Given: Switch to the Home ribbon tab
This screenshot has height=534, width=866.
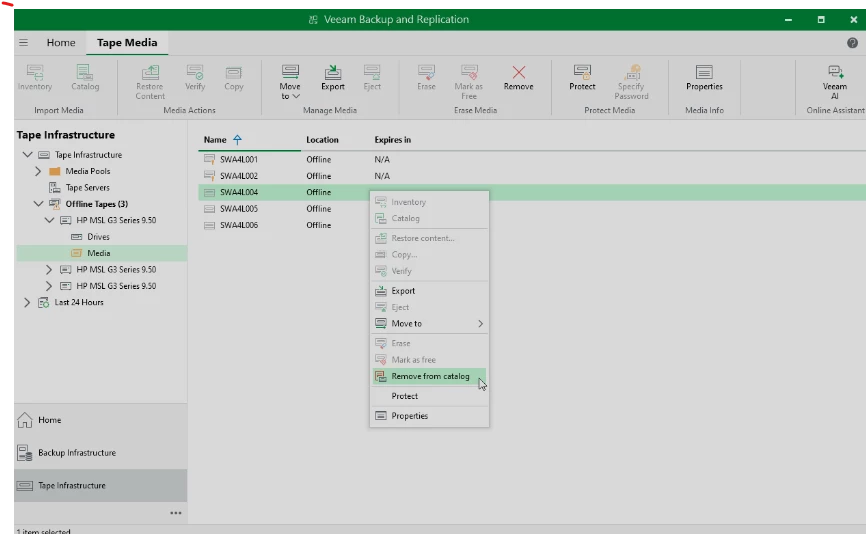Looking at the screenshot, I should pyautogui.click(x=61, y=43).
